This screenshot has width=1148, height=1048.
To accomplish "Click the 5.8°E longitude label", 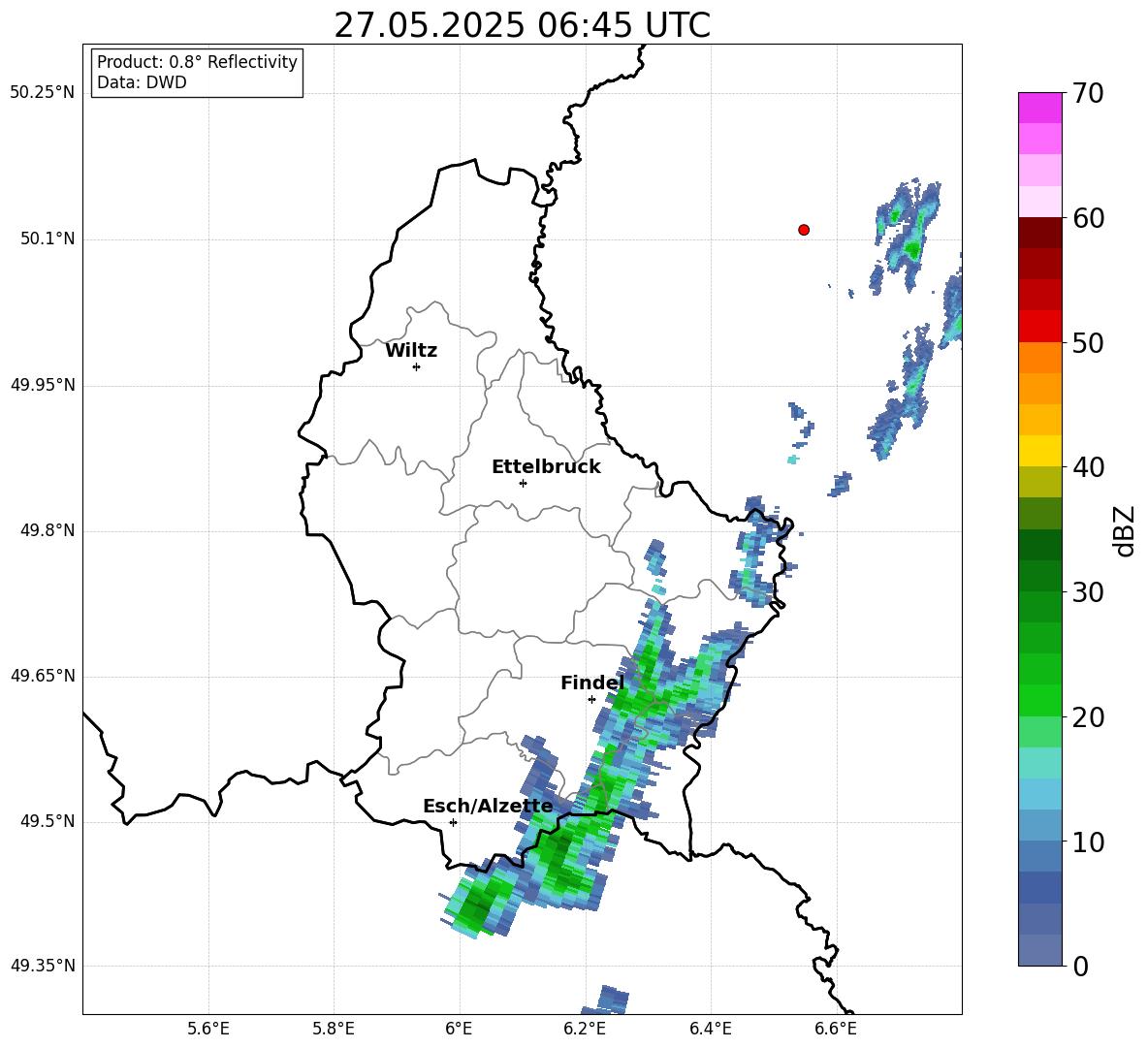I will (334, 1030).
